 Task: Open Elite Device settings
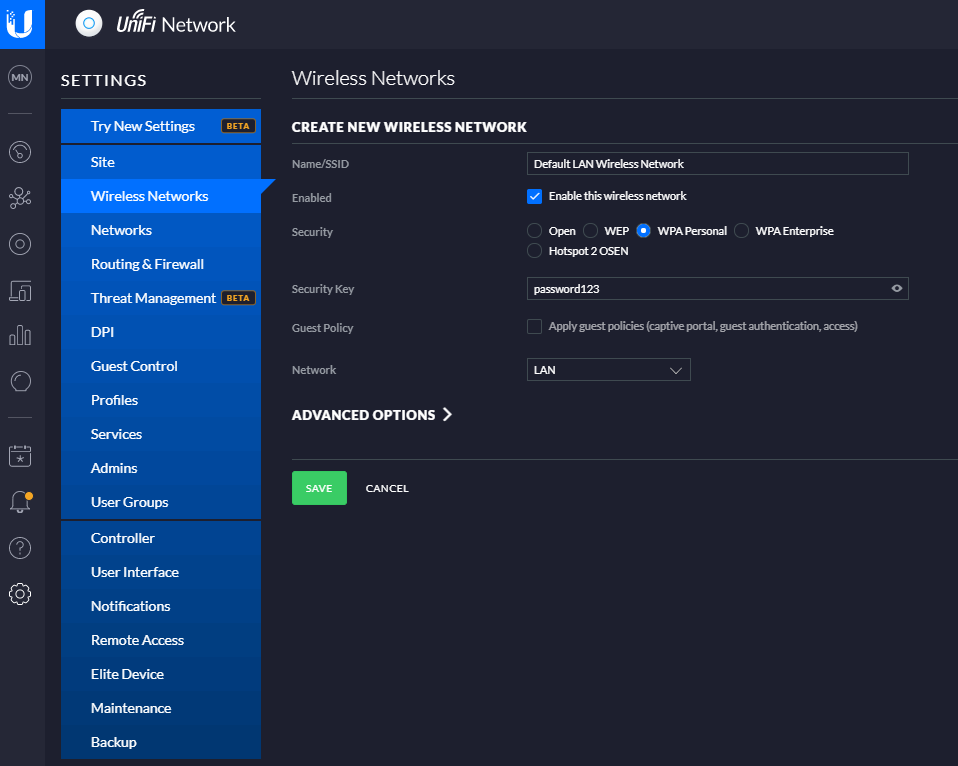point(161,674)
